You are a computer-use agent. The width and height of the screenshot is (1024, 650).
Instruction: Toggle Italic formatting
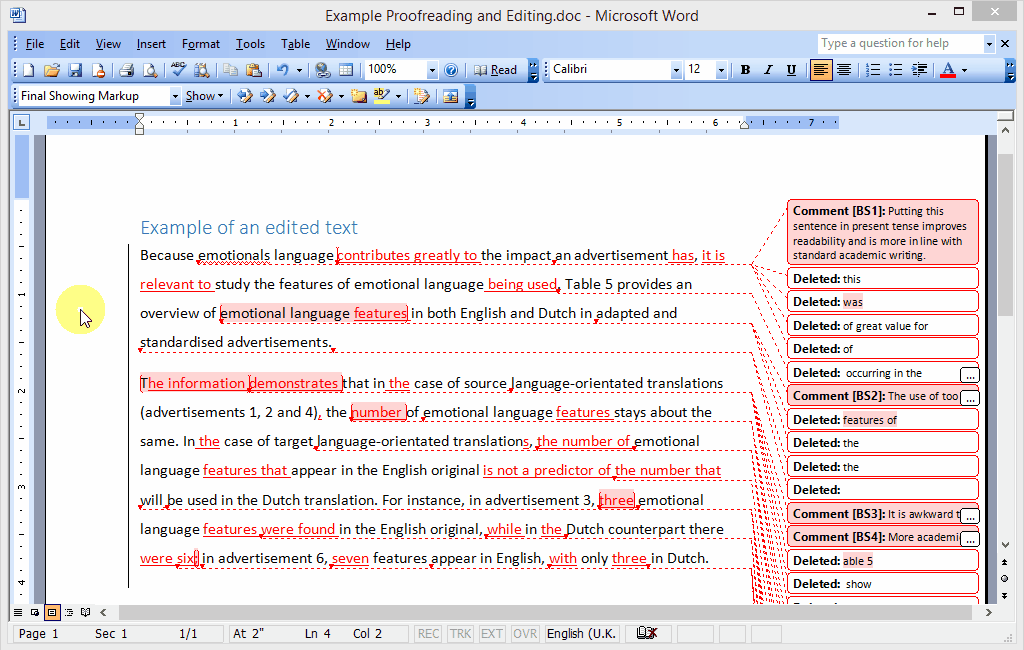(x=768, y=70)
